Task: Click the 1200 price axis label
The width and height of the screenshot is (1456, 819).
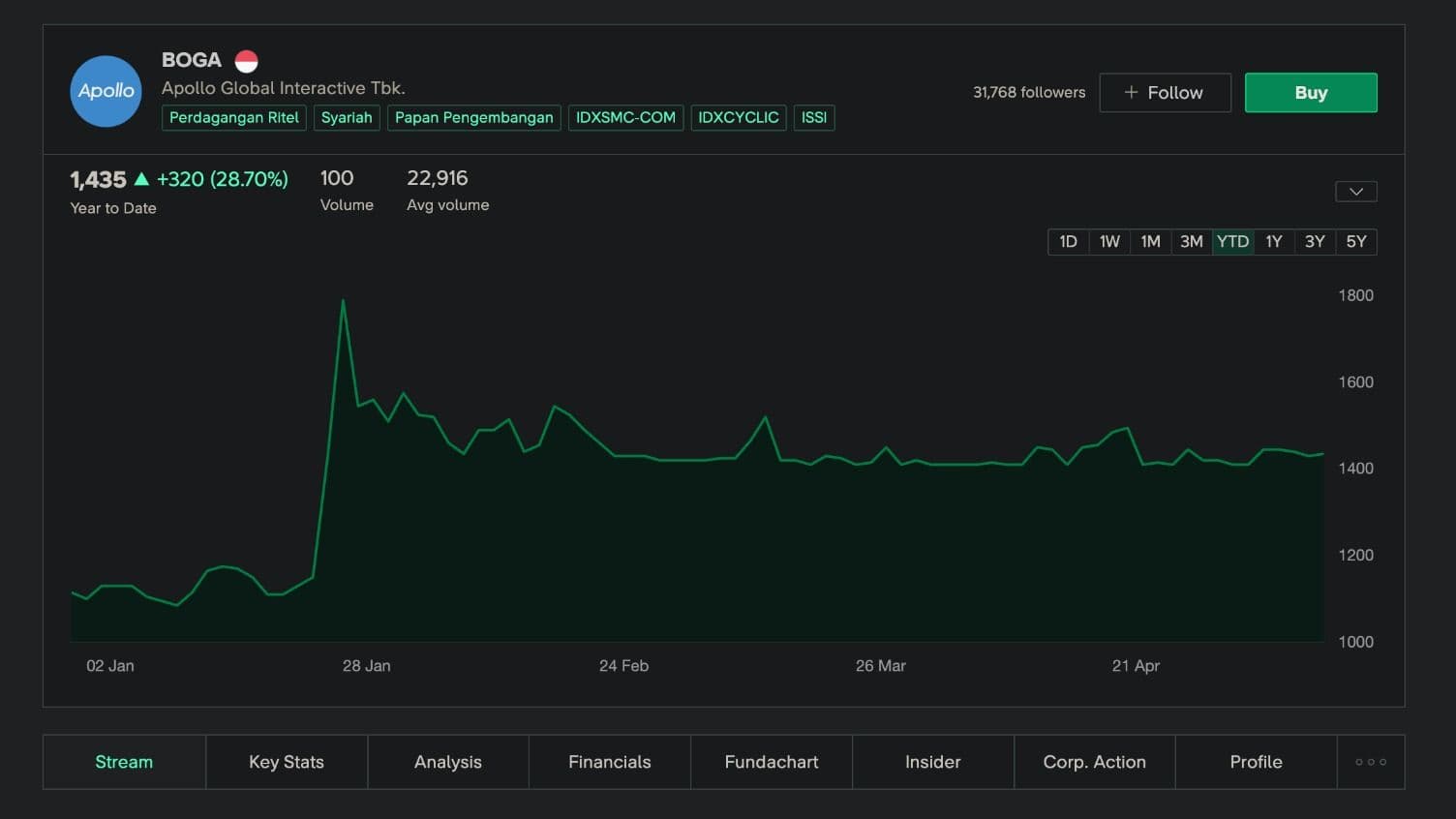Action: pos(1355,556)
